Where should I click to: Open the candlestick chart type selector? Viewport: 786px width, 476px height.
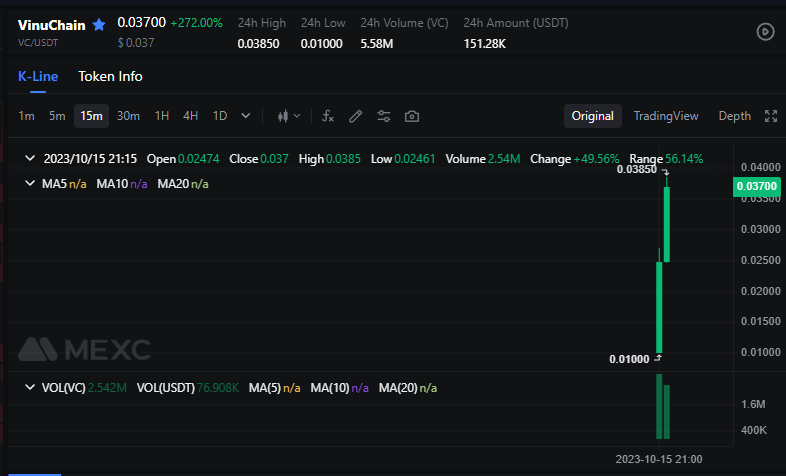click(289, 116)
